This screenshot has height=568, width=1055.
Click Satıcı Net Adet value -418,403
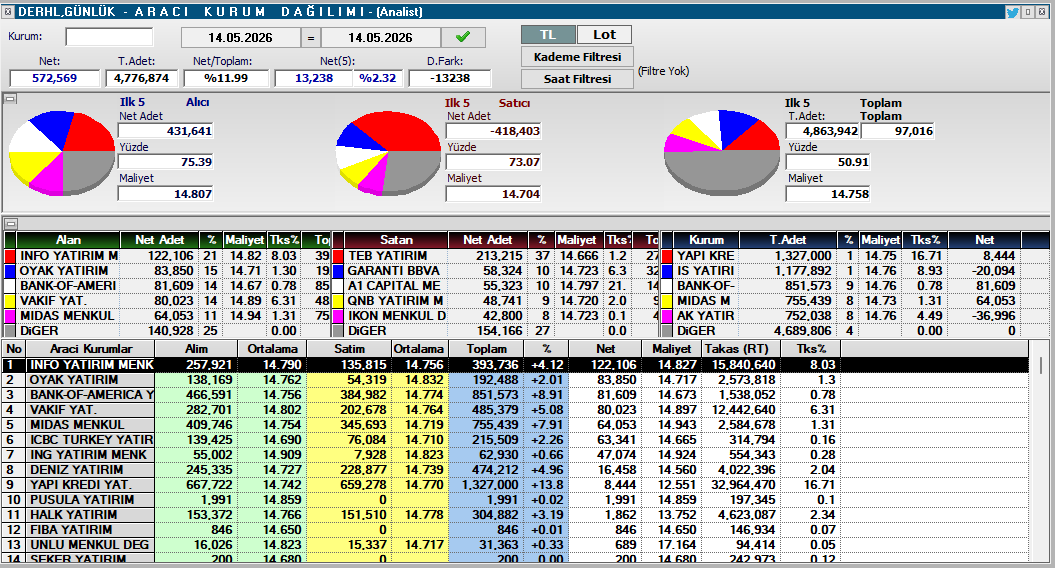coord(493,131)
